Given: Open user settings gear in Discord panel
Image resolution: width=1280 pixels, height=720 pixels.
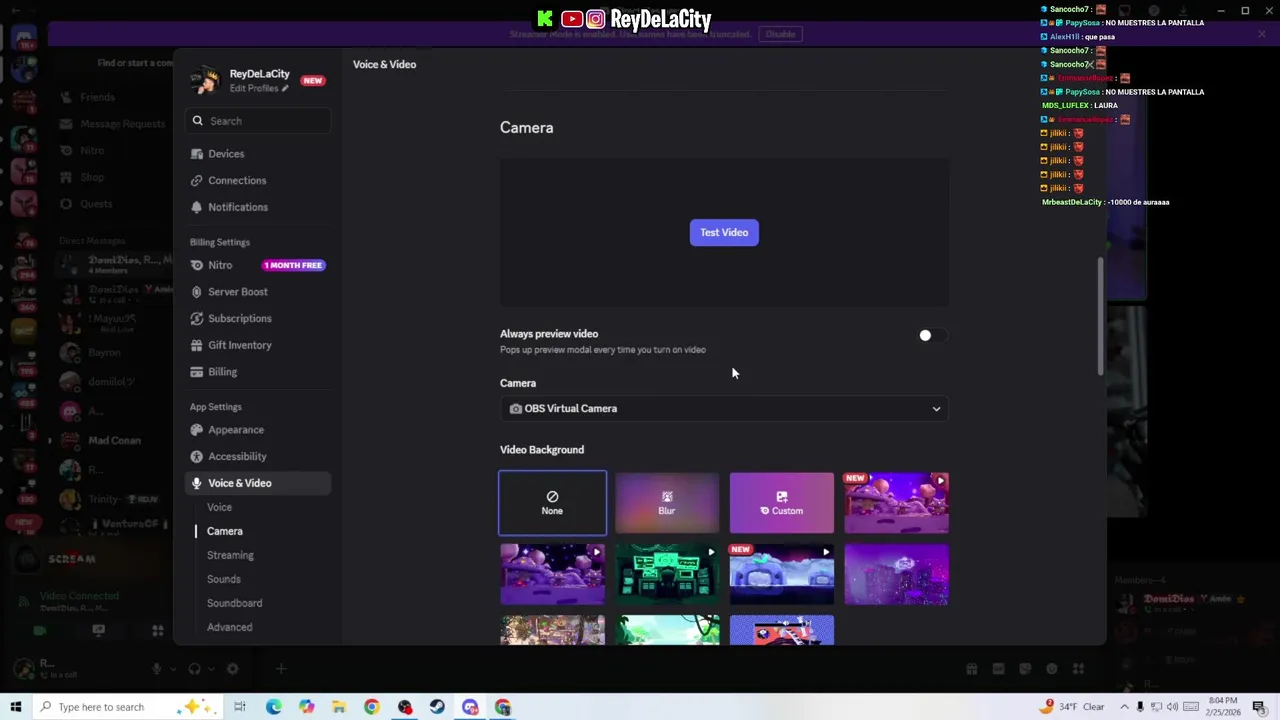Looking at the screenshot, I should [x=233, y=669].
